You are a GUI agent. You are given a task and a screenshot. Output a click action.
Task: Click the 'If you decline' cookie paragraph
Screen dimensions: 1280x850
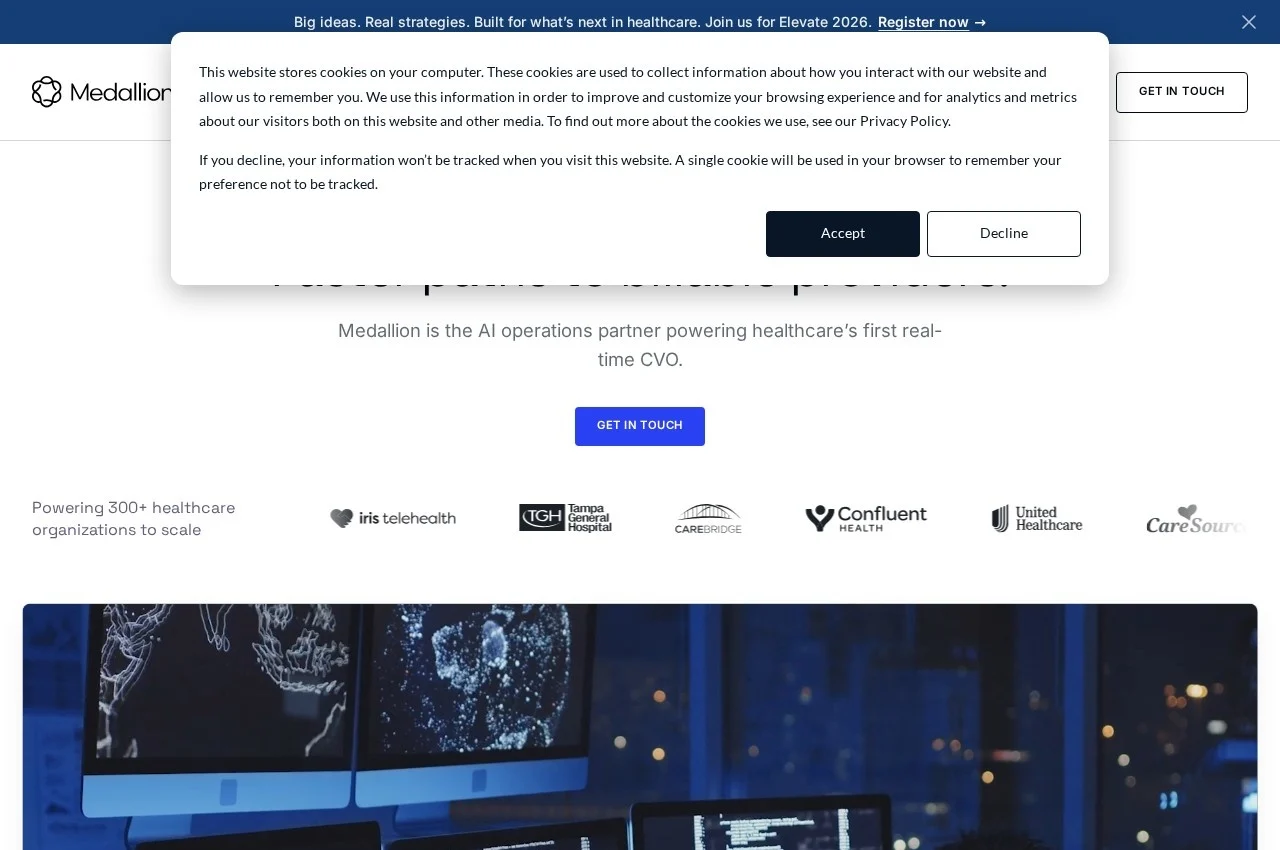pos(630,172)
